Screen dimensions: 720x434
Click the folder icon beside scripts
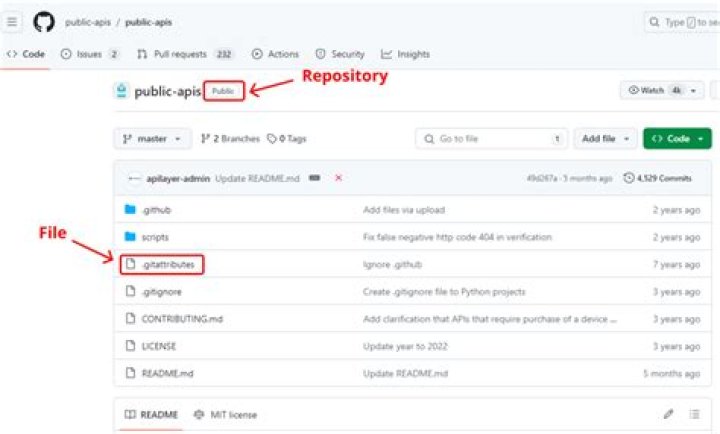(x=130, y=237)
